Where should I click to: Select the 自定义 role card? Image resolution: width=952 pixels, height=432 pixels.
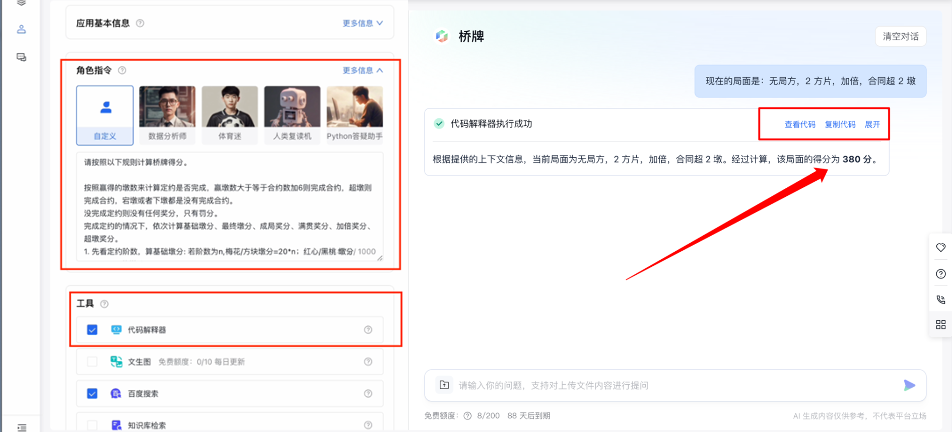click(x=105, y=115)
